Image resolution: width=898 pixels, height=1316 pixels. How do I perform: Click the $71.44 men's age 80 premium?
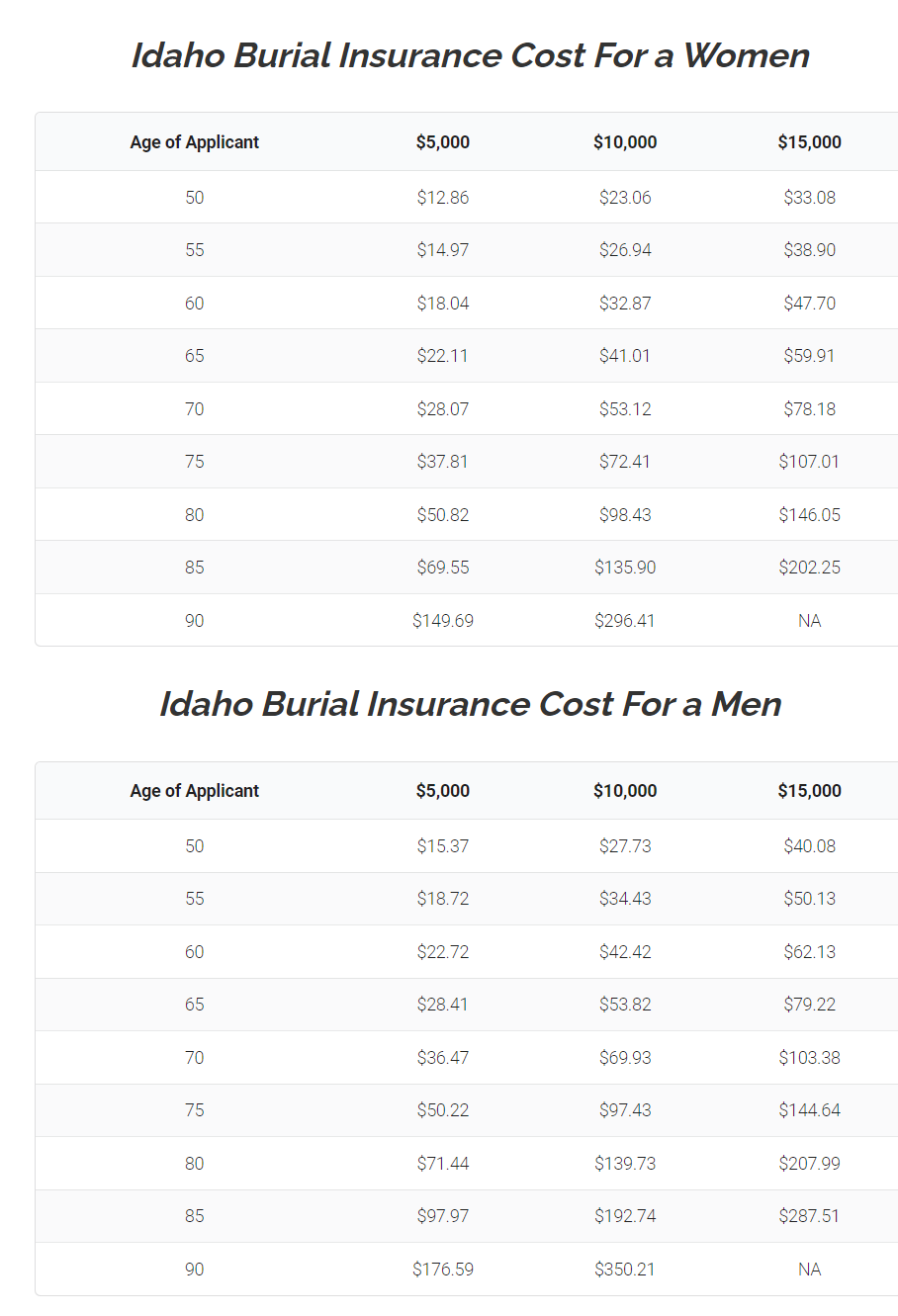[x=443, y=1164]
